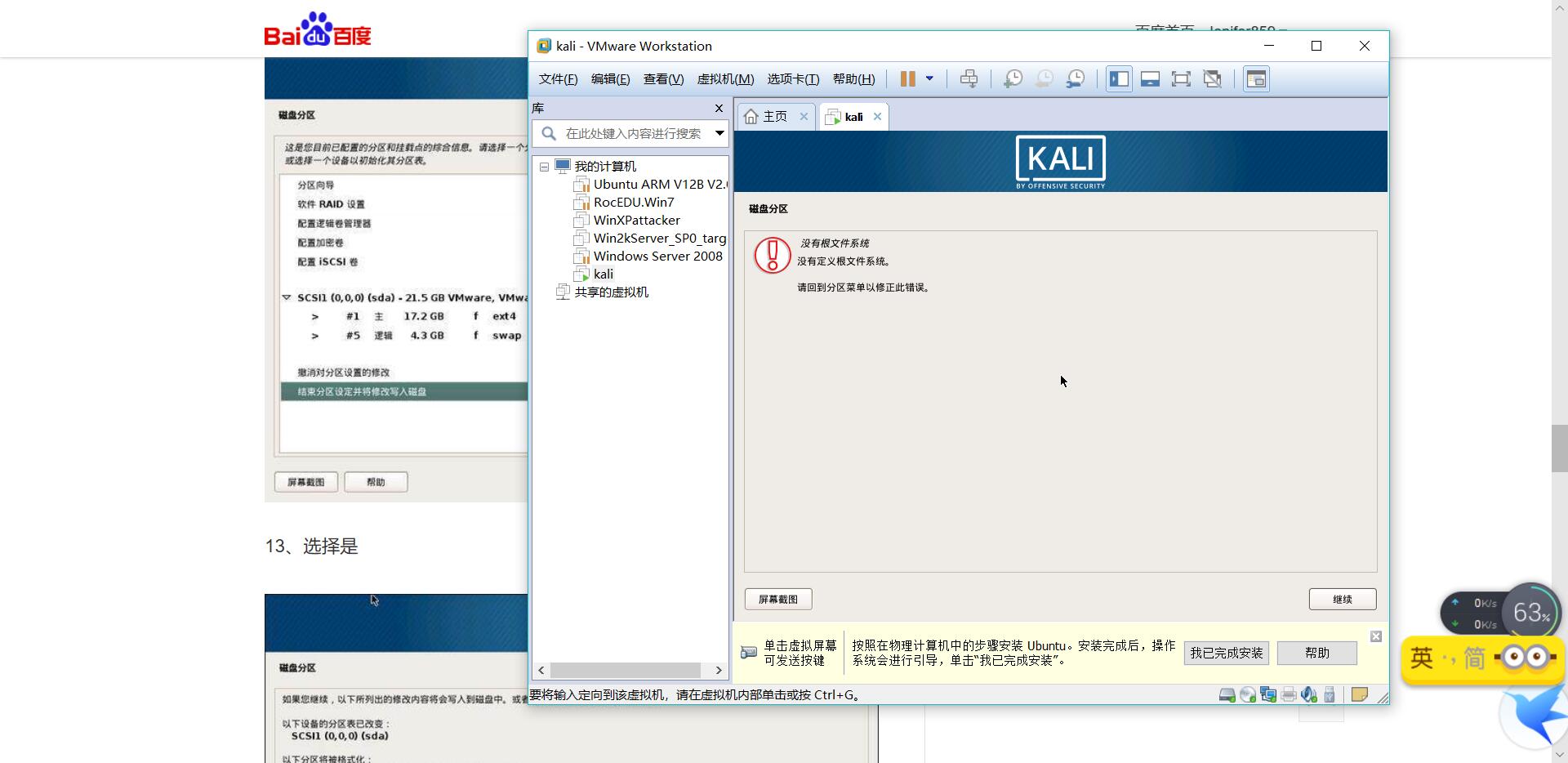Click the network adapter status icon

[1268, 695]
